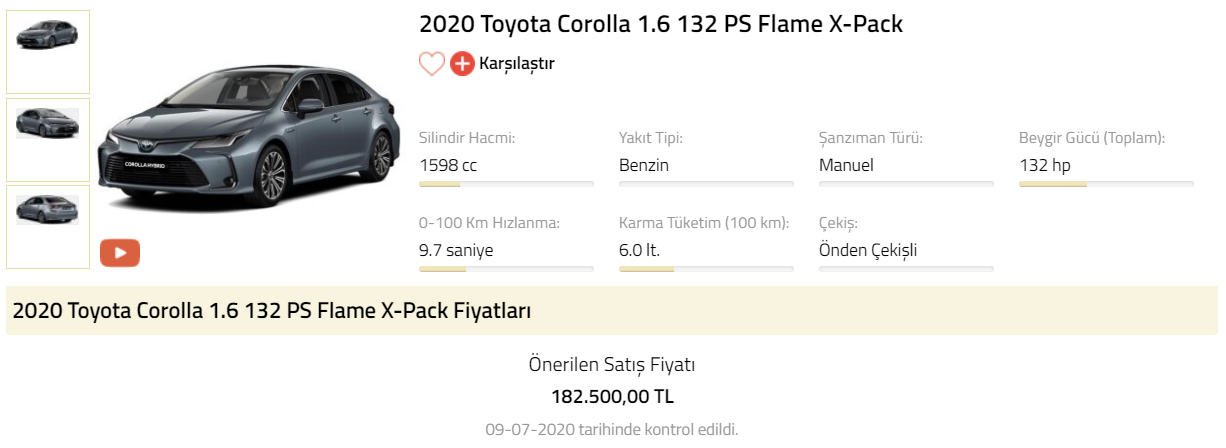The image size is (1226, 448).
Task: Click the 2020 Toyota Corolla title heading
Action: click(660, 24)
